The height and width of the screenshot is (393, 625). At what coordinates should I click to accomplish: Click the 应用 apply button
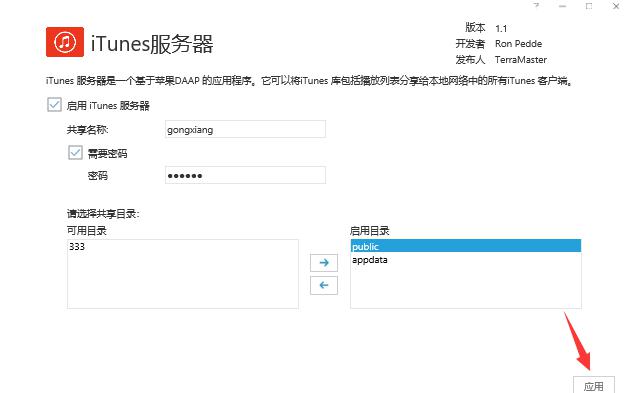[x=594, y=385]
